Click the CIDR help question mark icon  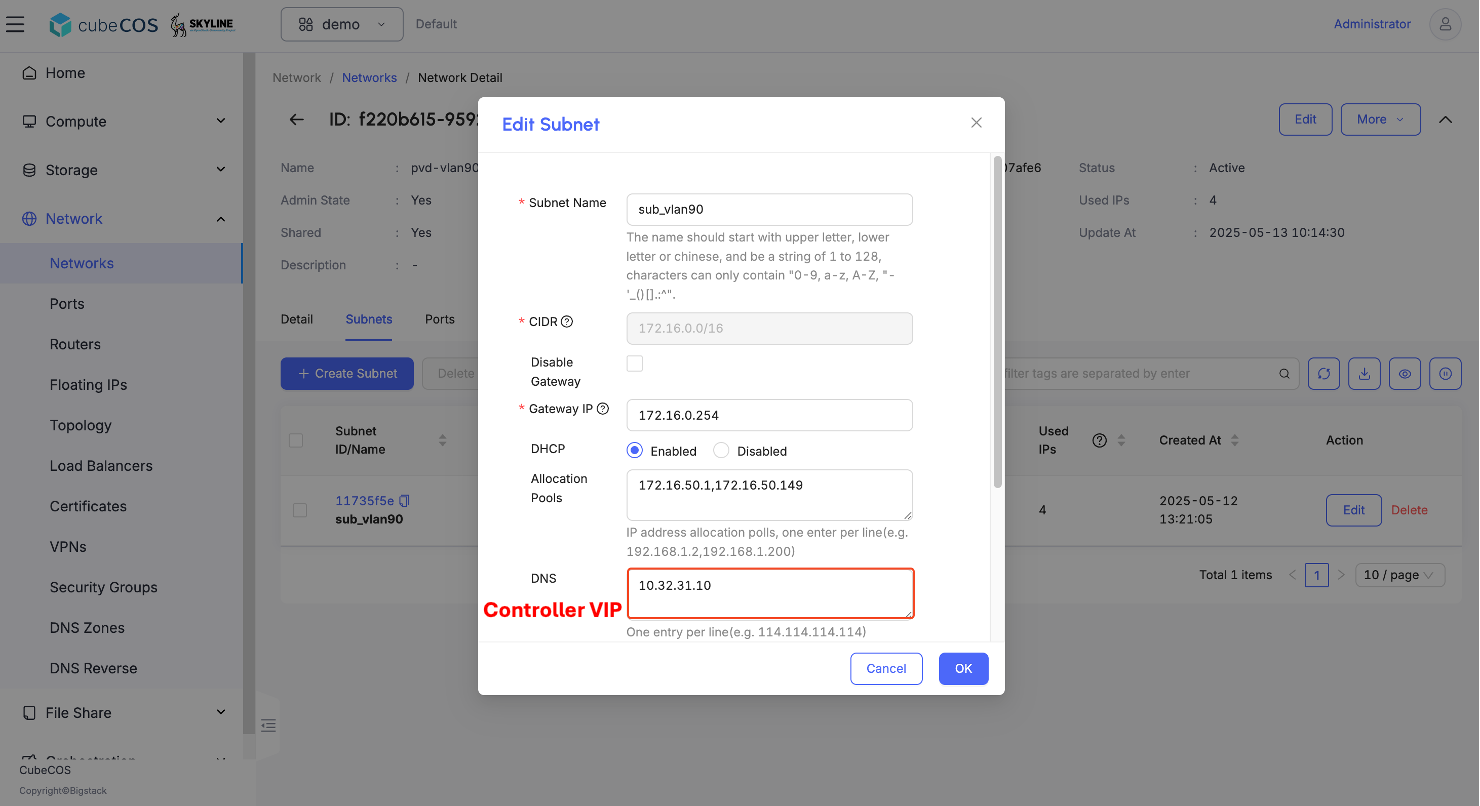(x=567, y=322)
